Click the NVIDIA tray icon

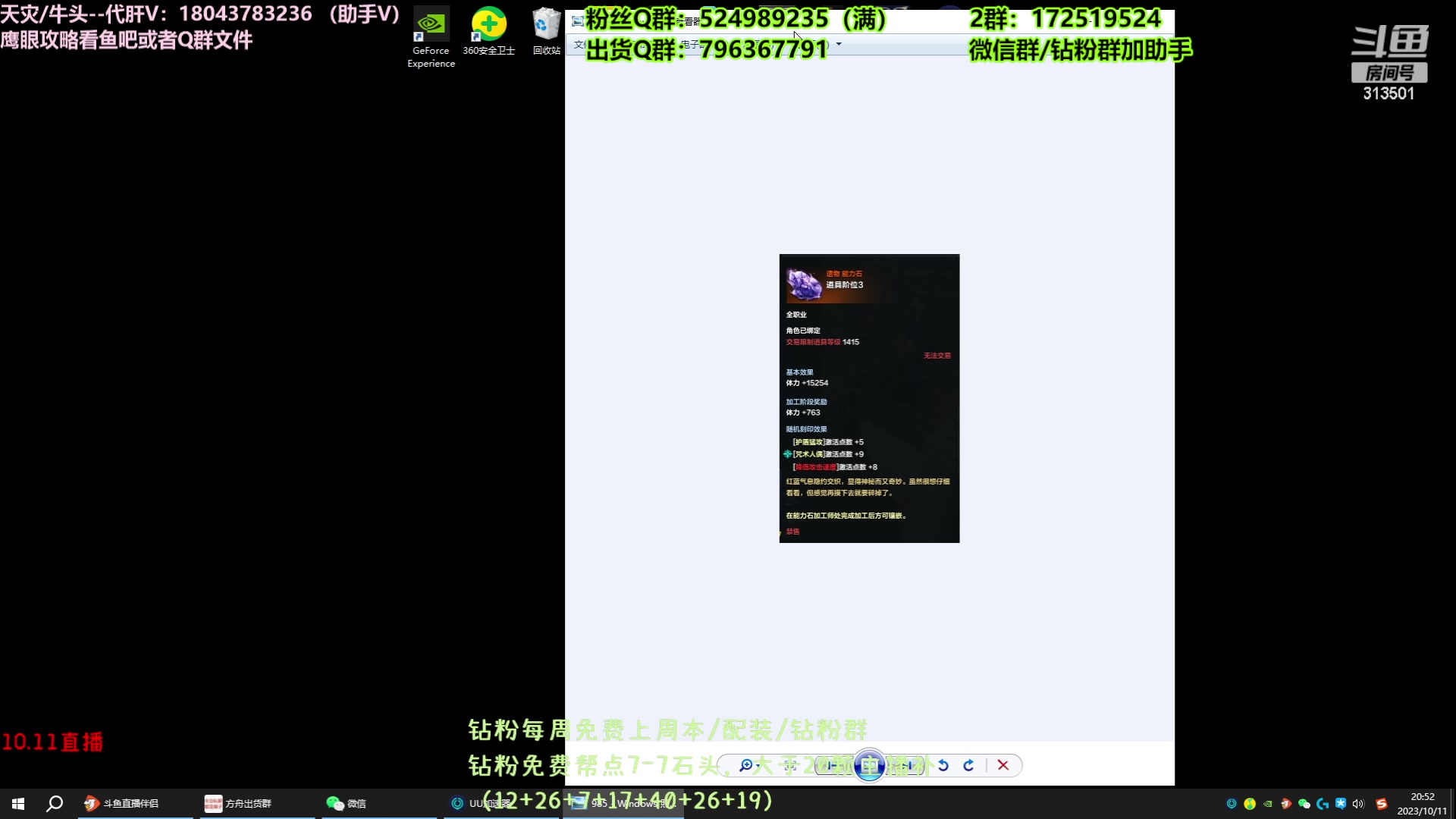click(1268, 804)
